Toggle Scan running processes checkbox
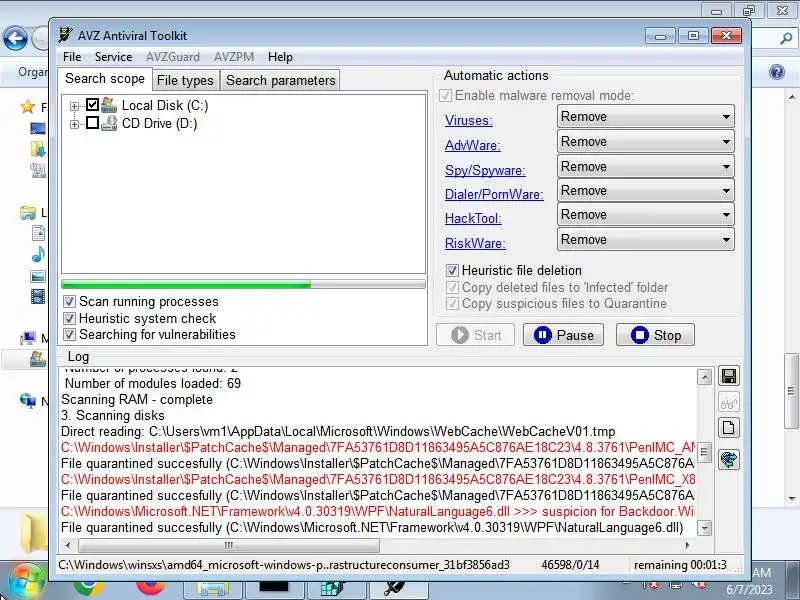The width and height of the screenshot is (800, 600). pos(69,302)
